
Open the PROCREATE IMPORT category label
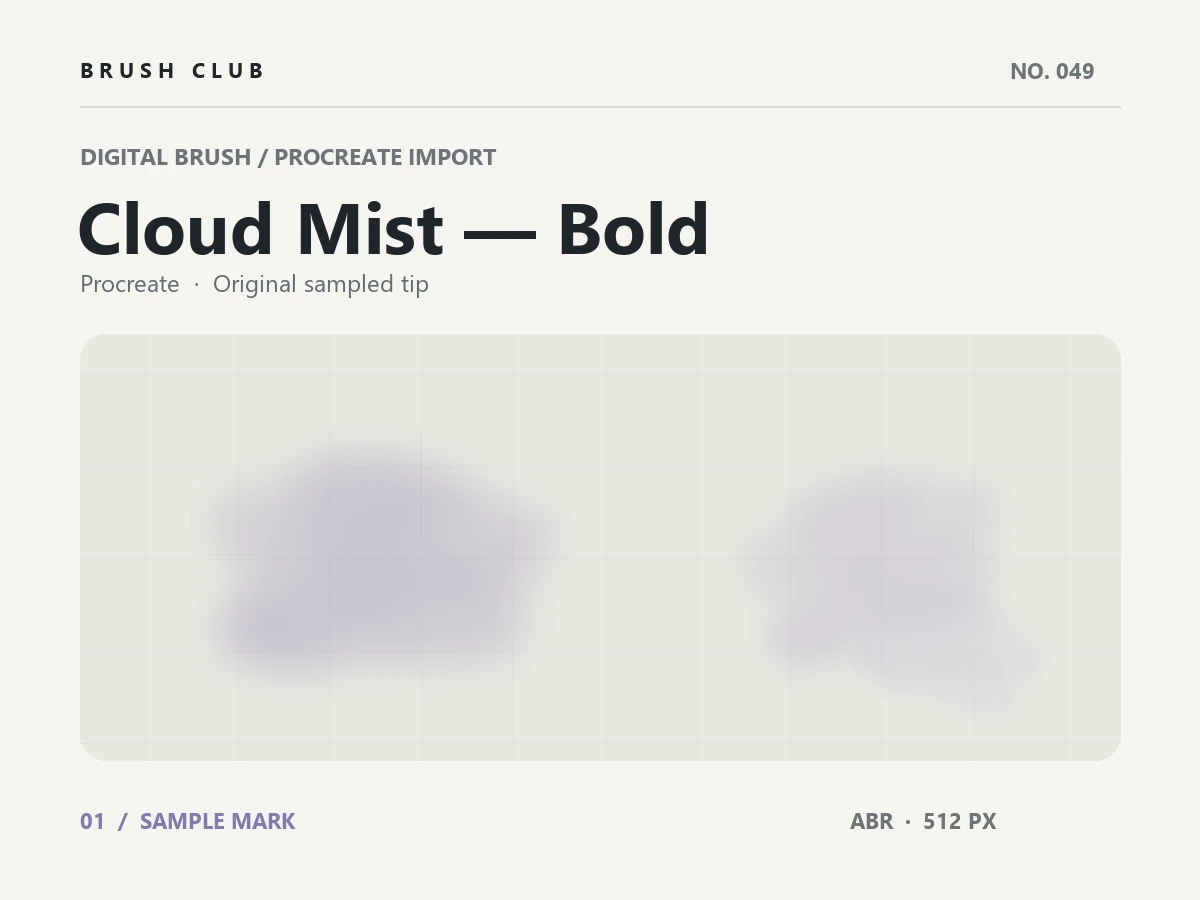click(x=385, y=157)
